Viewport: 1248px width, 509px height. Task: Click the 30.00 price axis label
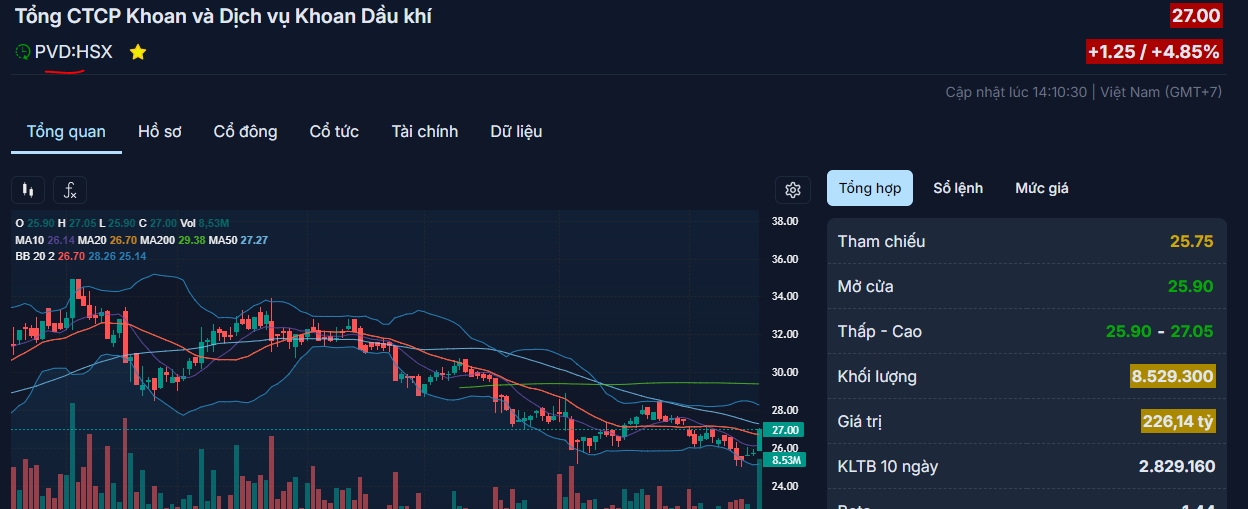[785, 372]
